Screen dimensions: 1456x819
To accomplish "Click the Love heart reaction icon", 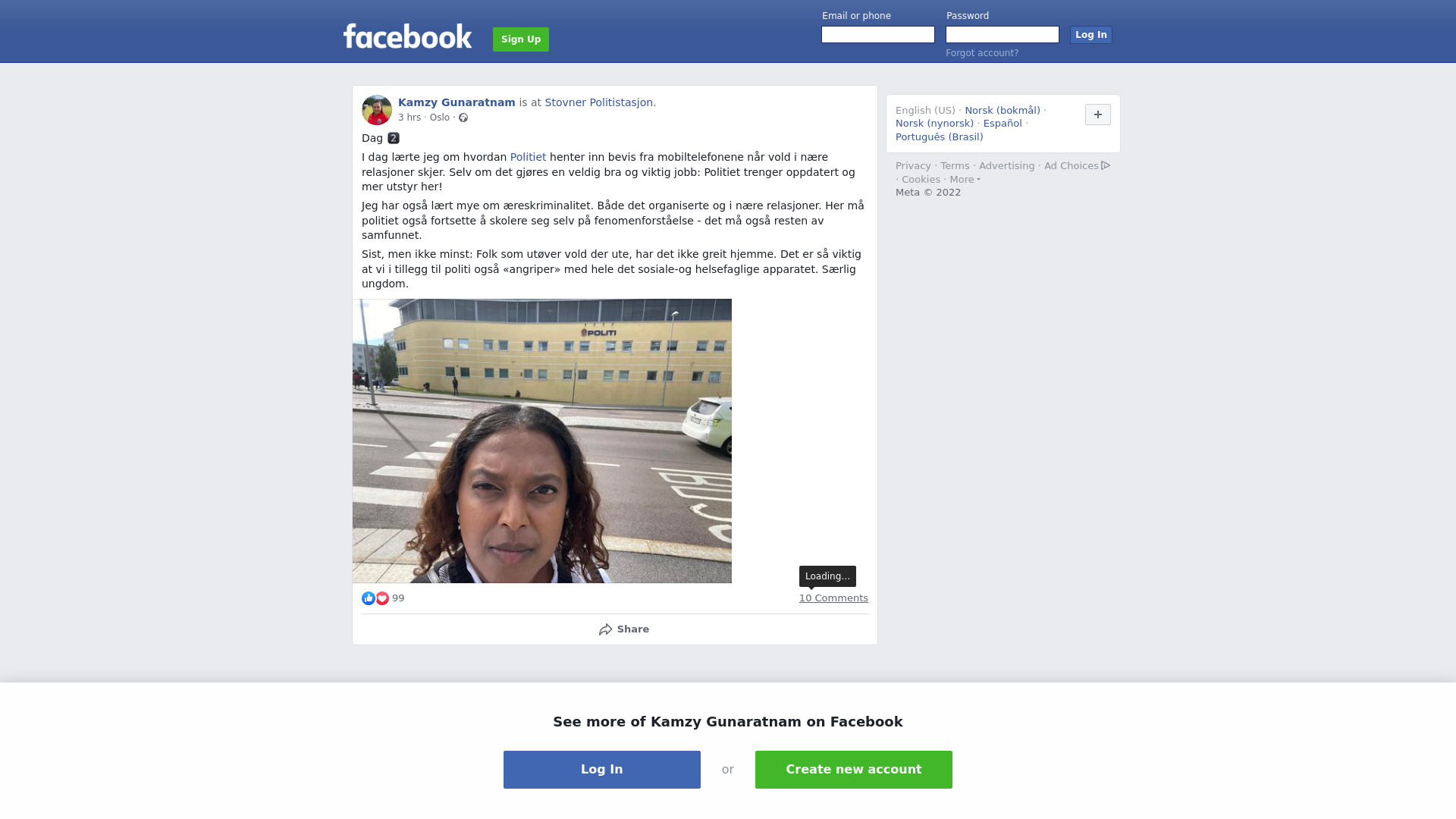I will click(382, 598).
